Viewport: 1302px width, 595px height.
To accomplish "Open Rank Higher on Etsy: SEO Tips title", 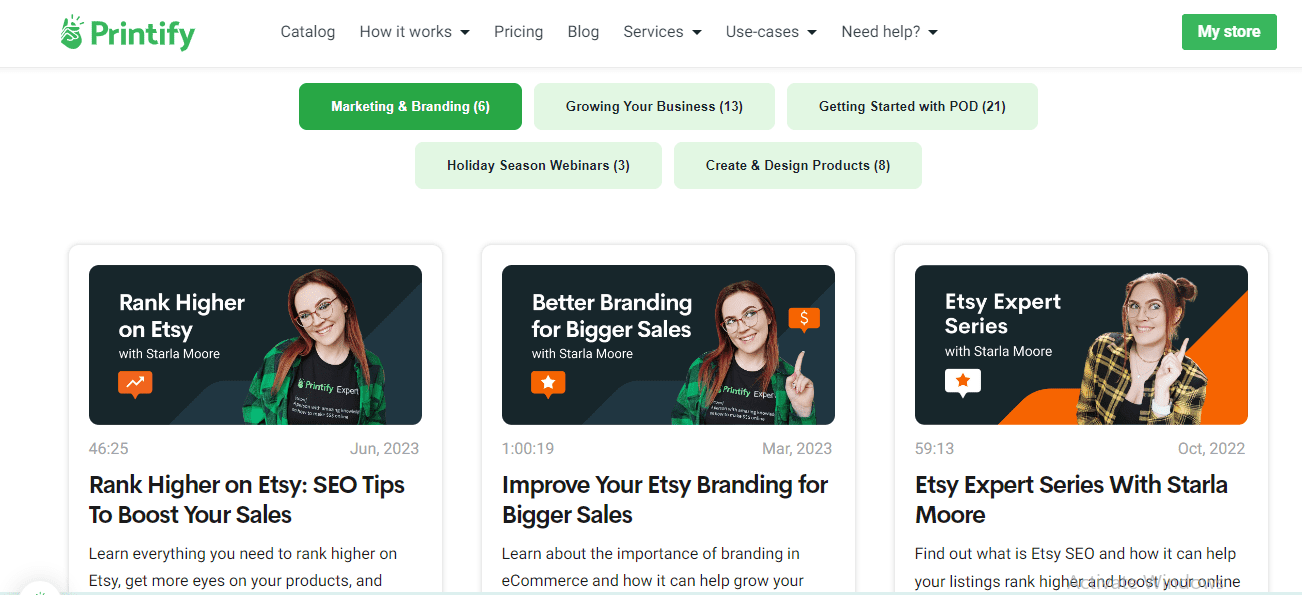I will coord(247,500).
